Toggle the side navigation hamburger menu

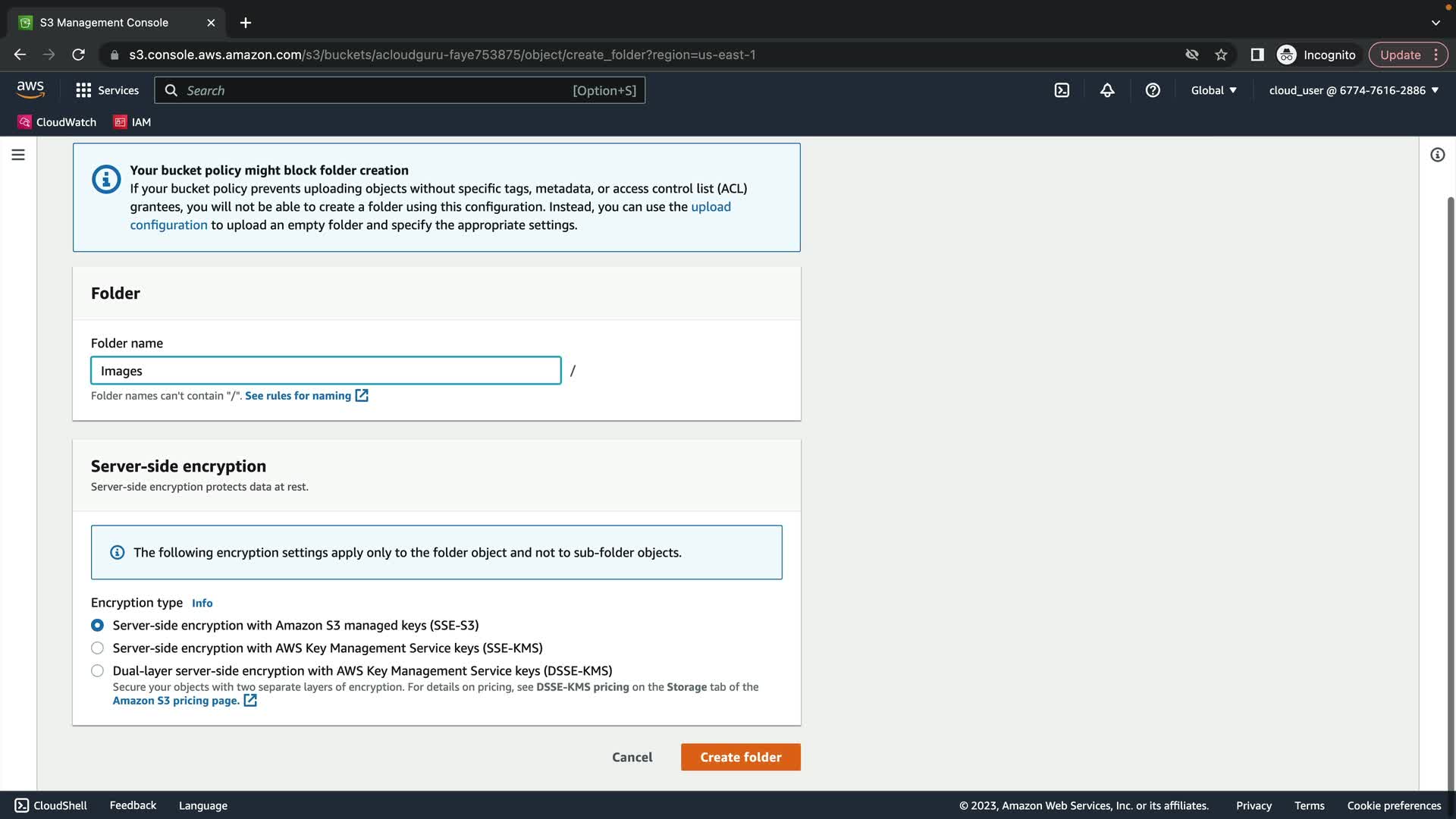18,155
